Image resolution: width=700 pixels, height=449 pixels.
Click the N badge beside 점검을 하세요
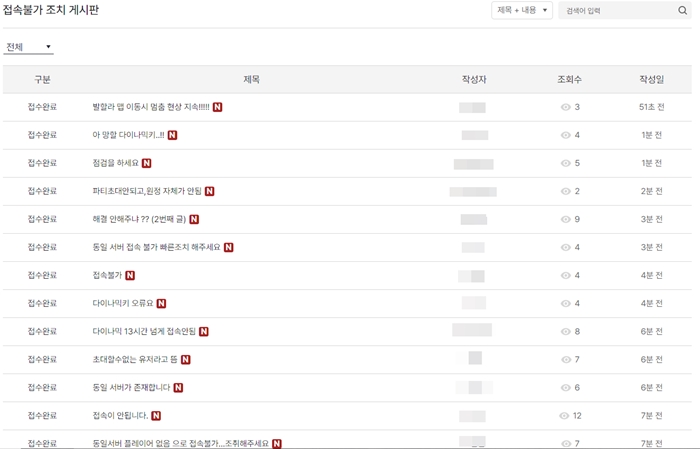point(146,163)
